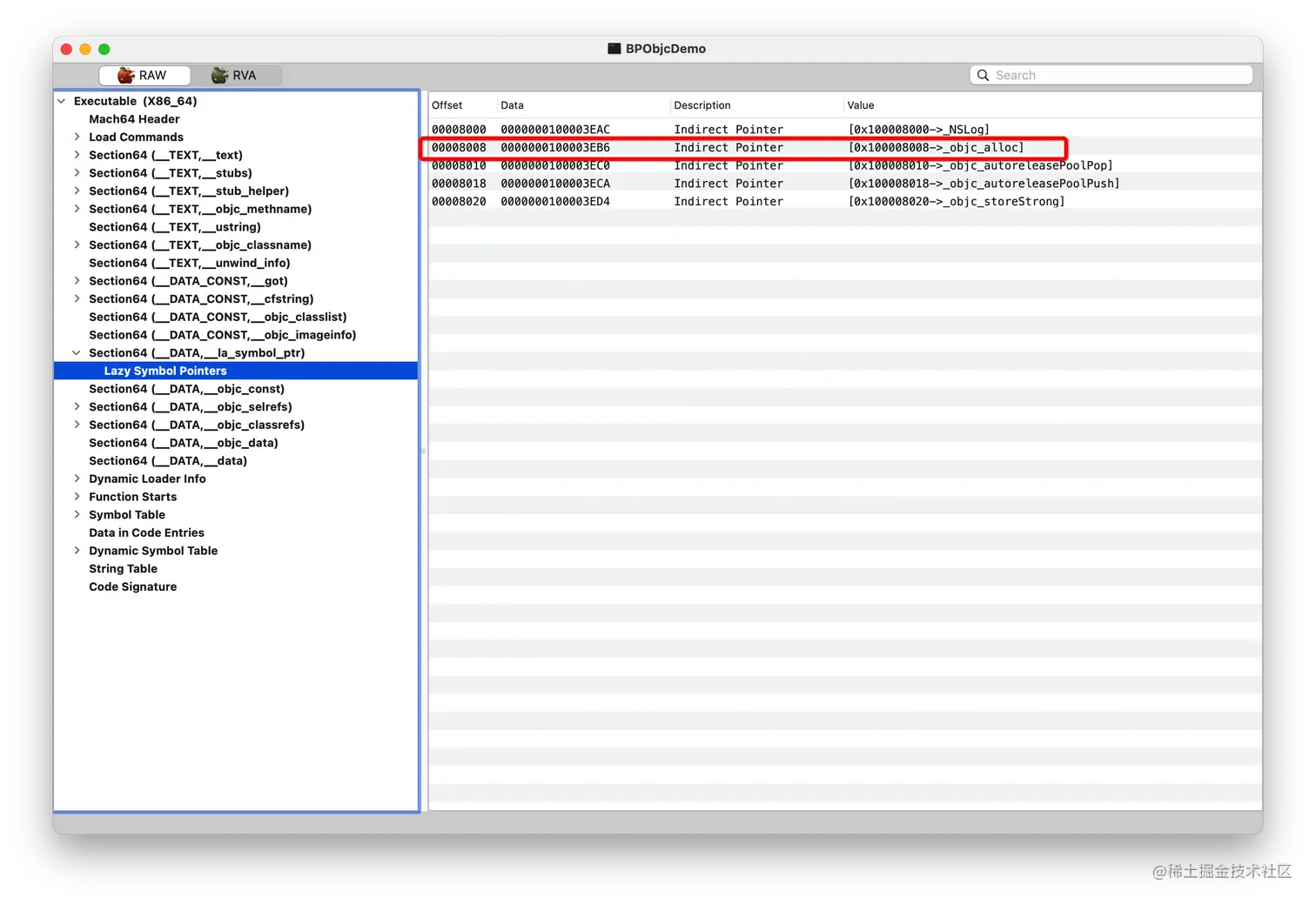Select the String Table item
This screenshot has height=904, width=1316.
coord(123,569)
